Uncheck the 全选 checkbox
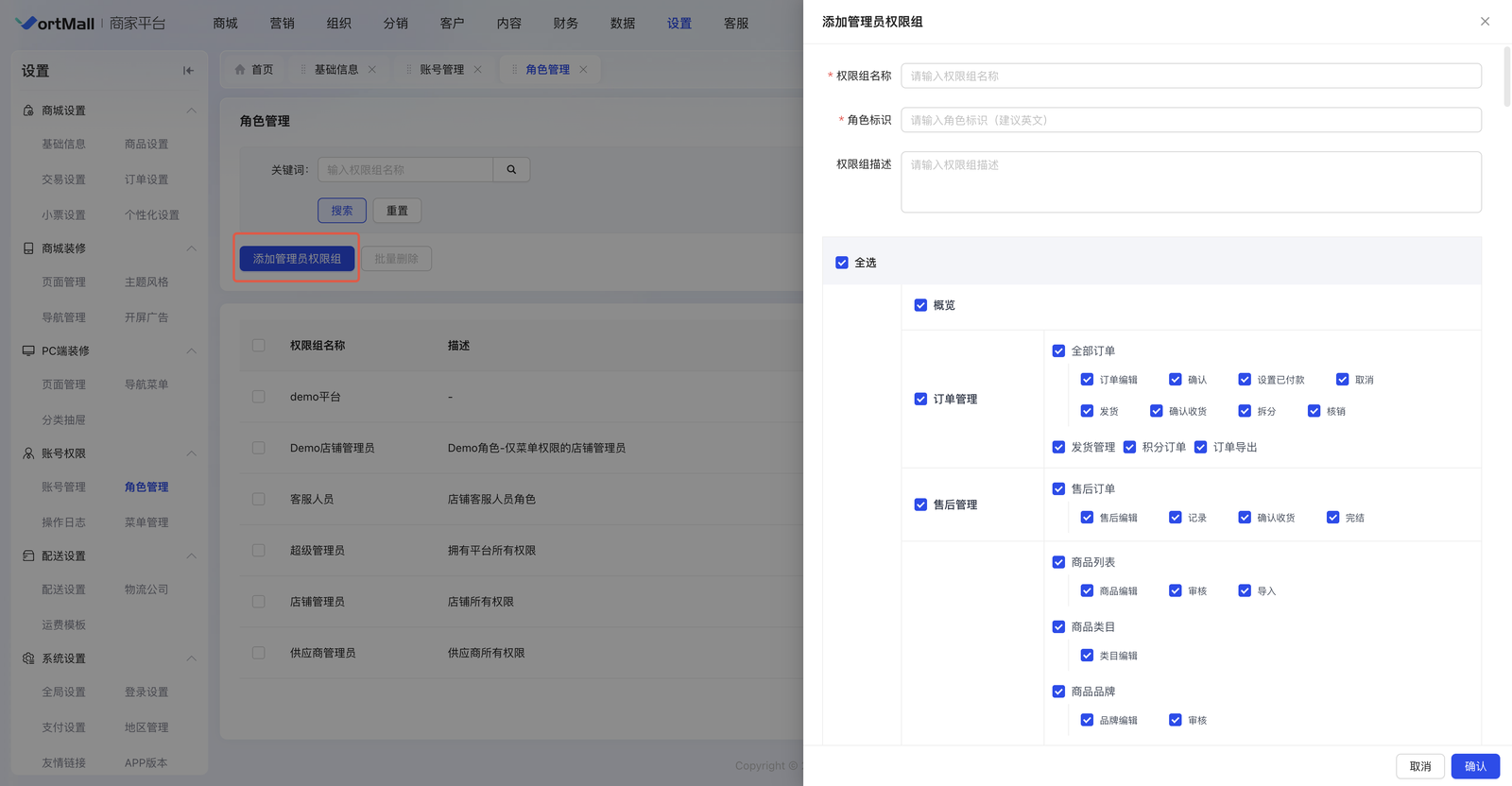1512x786 pixels. tap(842, 263)
